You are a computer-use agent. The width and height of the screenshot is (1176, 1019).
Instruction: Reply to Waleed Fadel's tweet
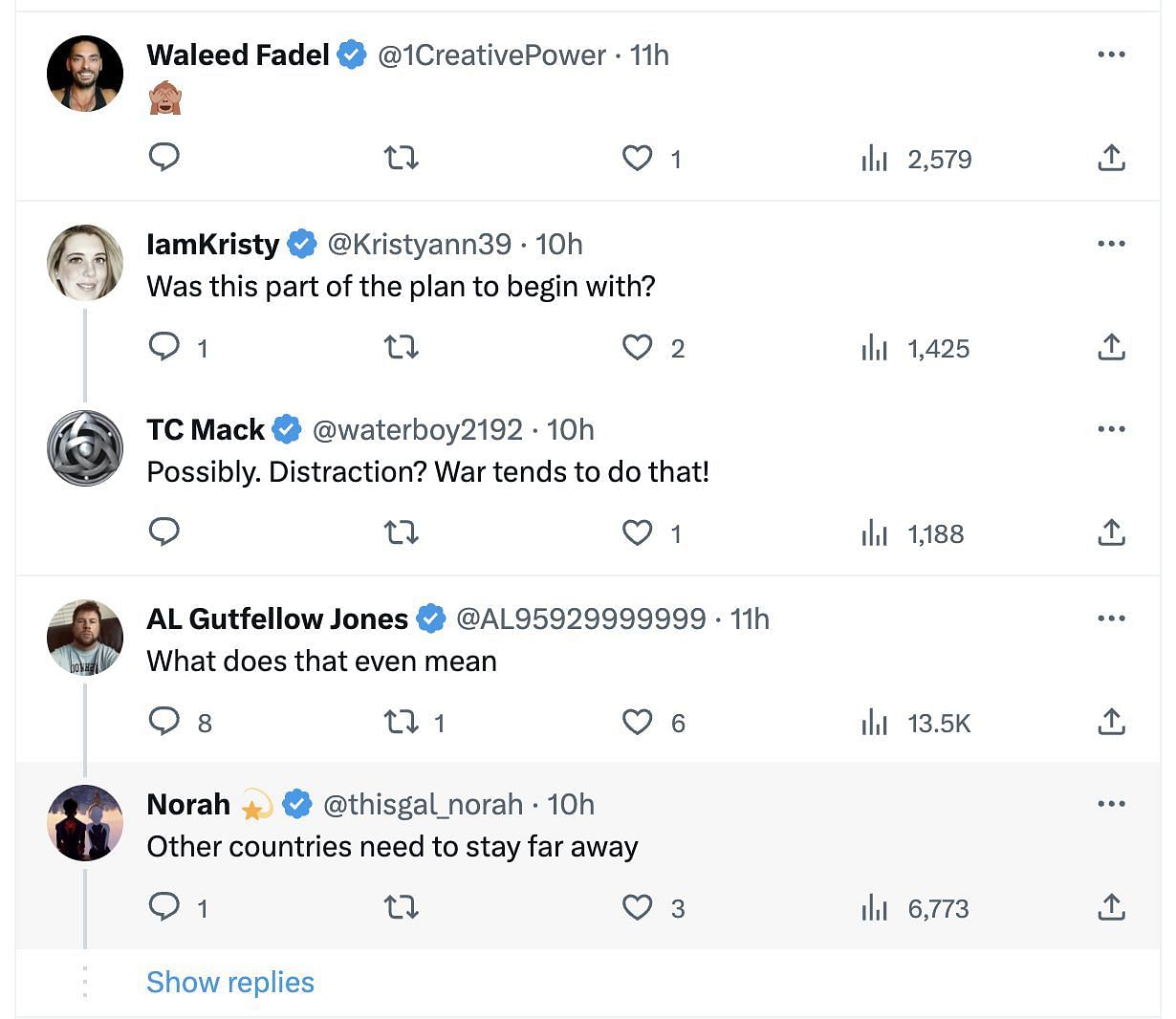click(164, 157)
